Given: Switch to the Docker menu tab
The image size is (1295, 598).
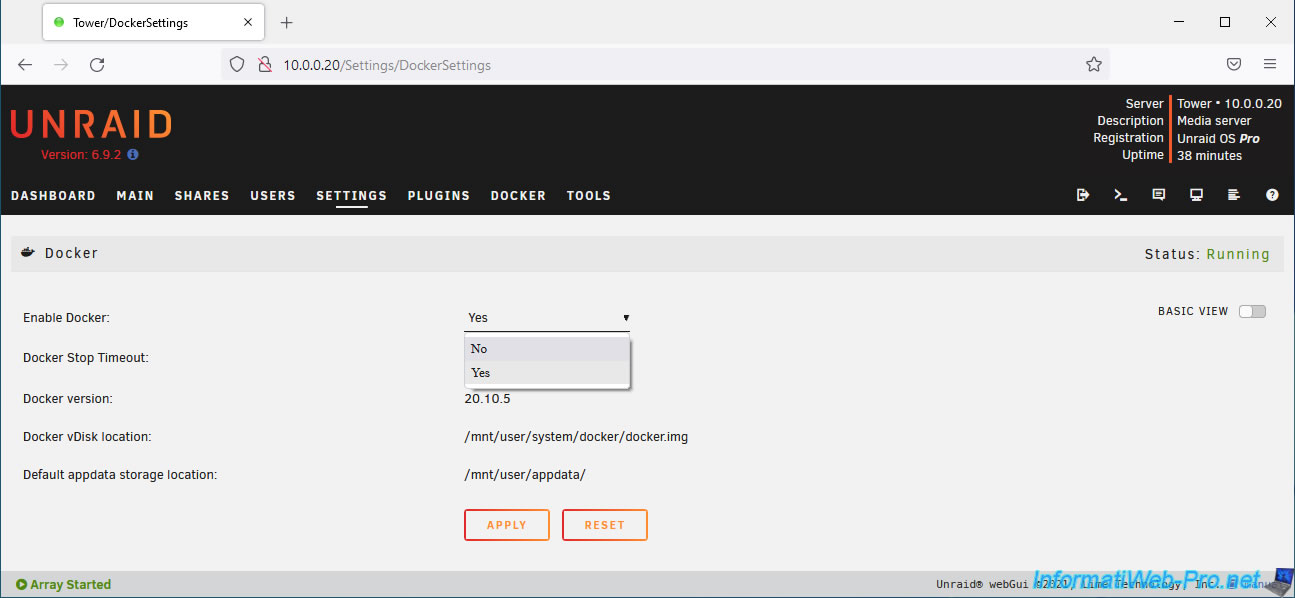Looking at the screenshot, I should click(518, 196).
